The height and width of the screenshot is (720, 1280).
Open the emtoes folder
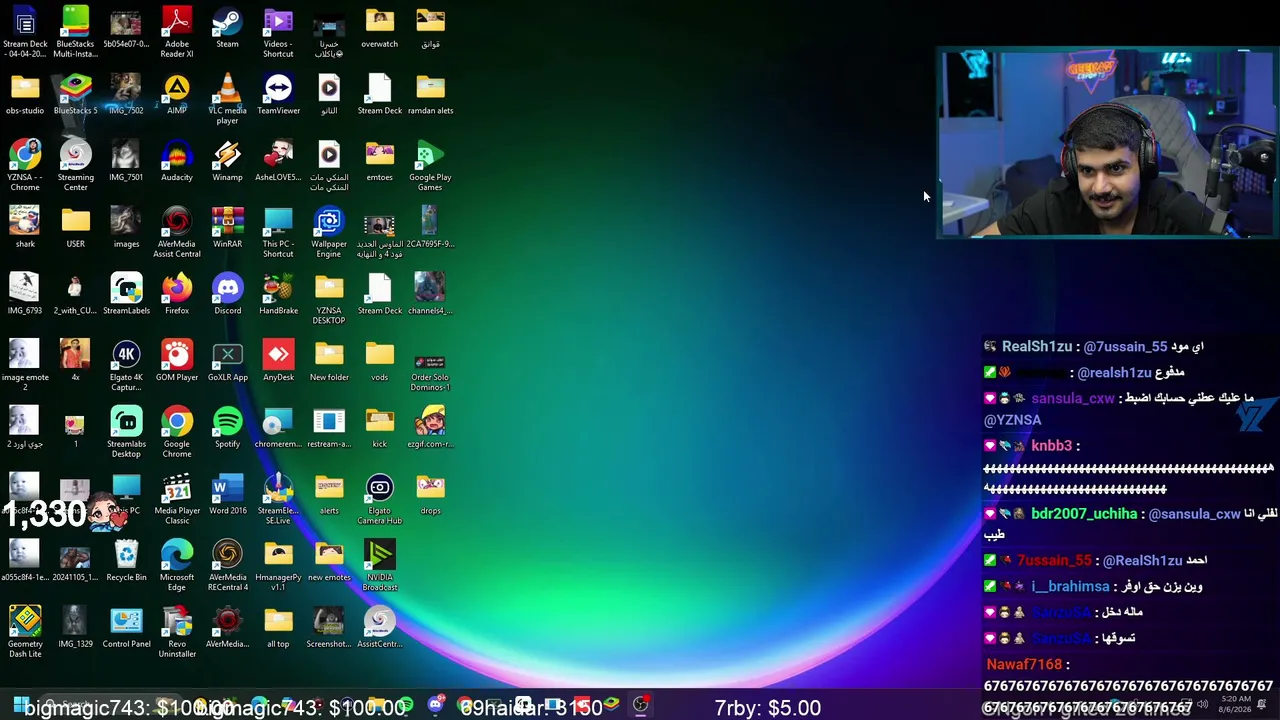coord(379,161)
